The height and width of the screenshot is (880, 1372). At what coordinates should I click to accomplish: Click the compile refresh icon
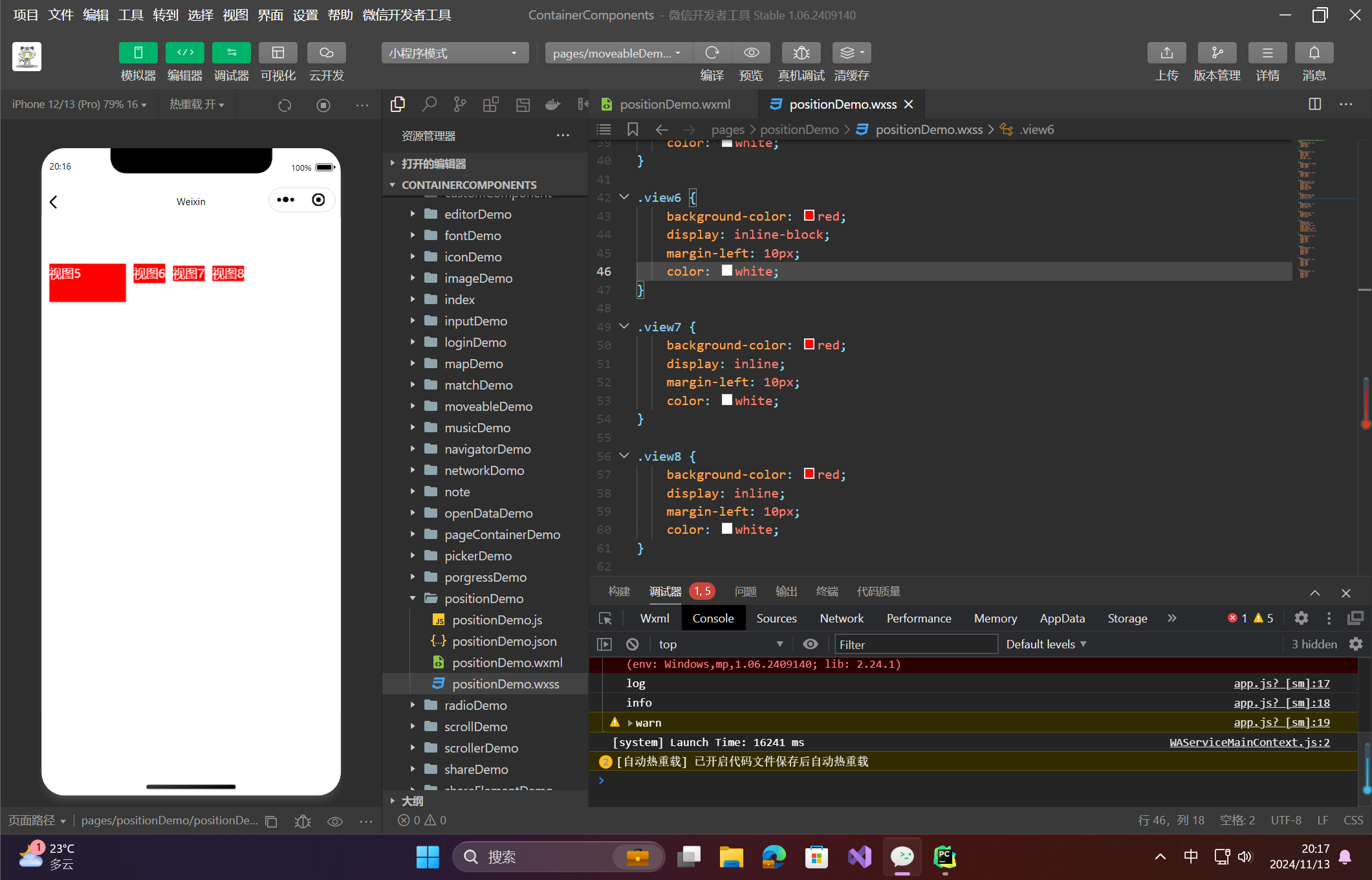(712, 53)
